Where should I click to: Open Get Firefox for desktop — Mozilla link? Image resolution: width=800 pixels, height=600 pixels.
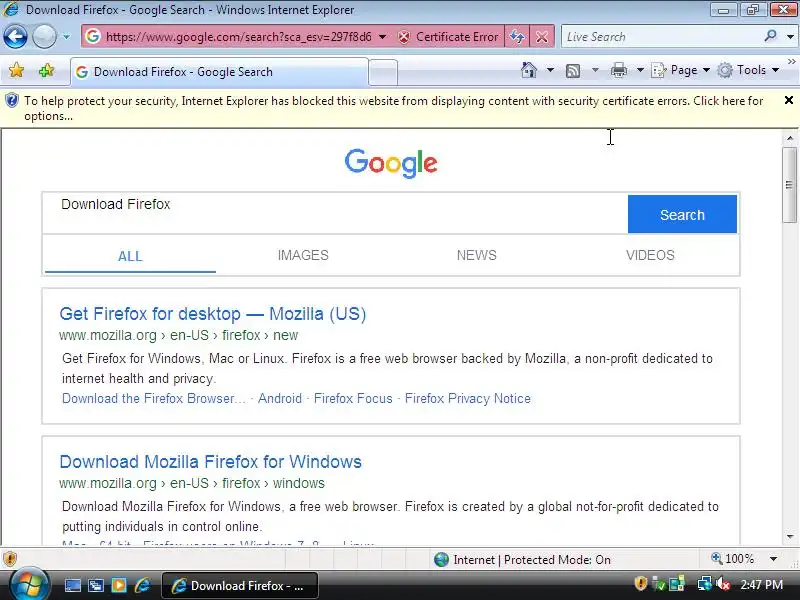point(213,314)
